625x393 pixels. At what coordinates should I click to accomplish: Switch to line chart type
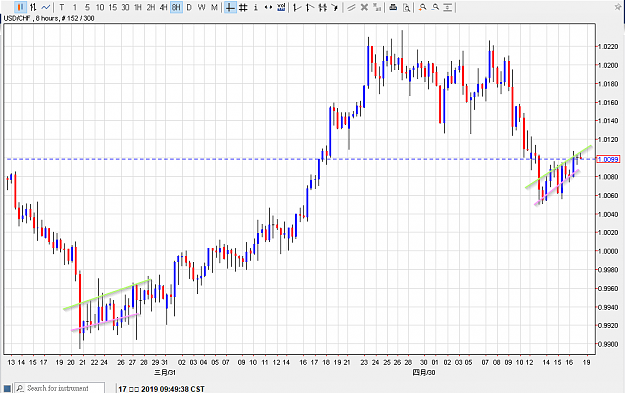click(x=46, y=7)
